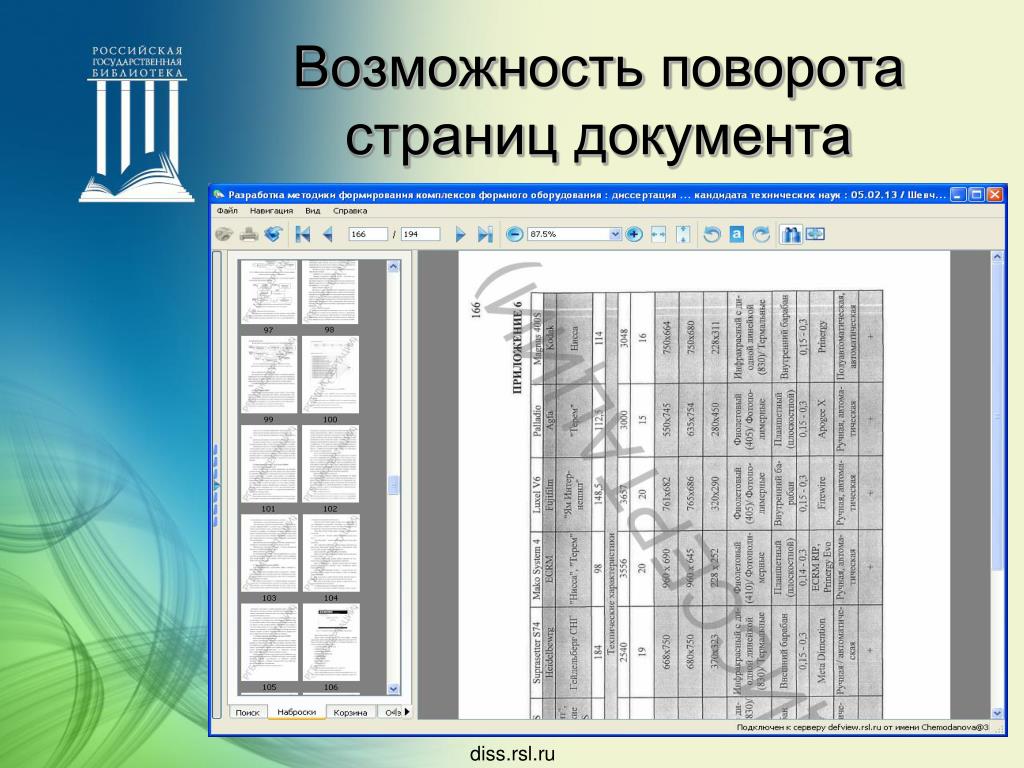Click the last toolbar icon next to binoculars
The height and width of the screenshot is (768, 1024).
[x=815, y=234]
